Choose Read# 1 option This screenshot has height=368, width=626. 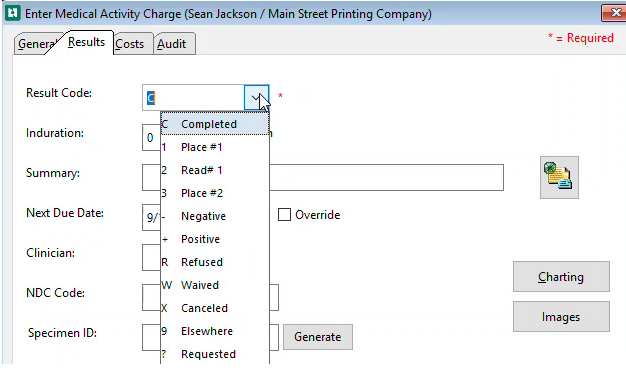click(215, 170)
